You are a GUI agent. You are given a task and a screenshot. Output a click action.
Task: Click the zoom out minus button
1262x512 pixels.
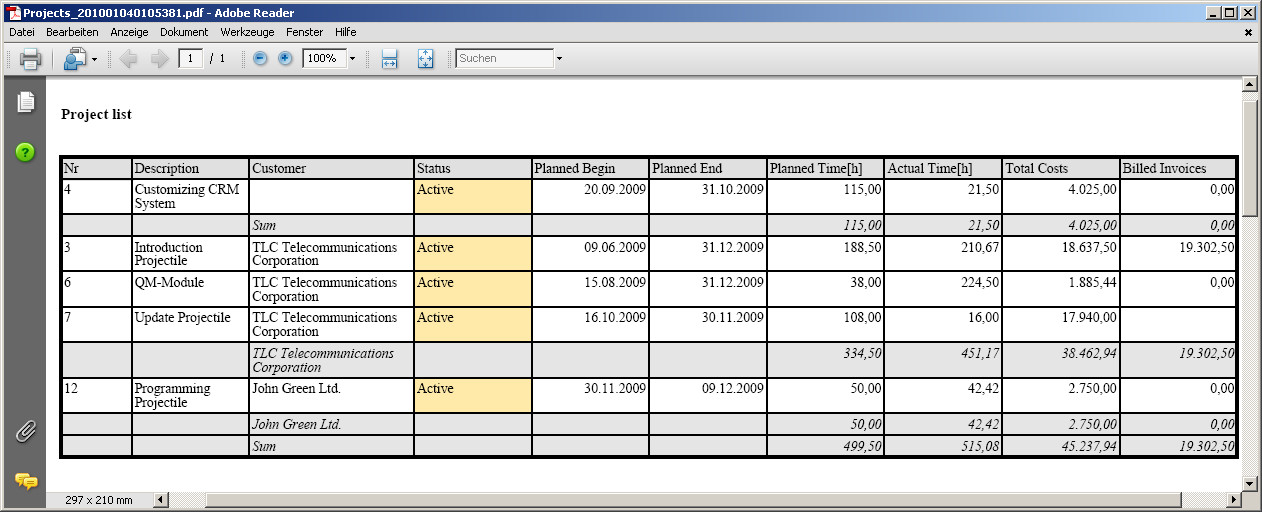pos(260,59)
